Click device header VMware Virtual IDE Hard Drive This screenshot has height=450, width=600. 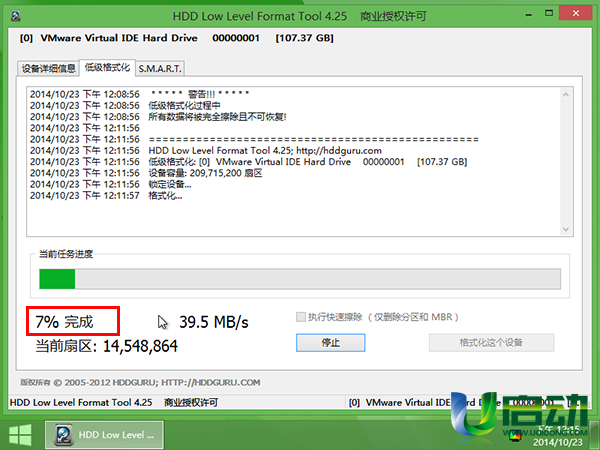tap(119, 38)
